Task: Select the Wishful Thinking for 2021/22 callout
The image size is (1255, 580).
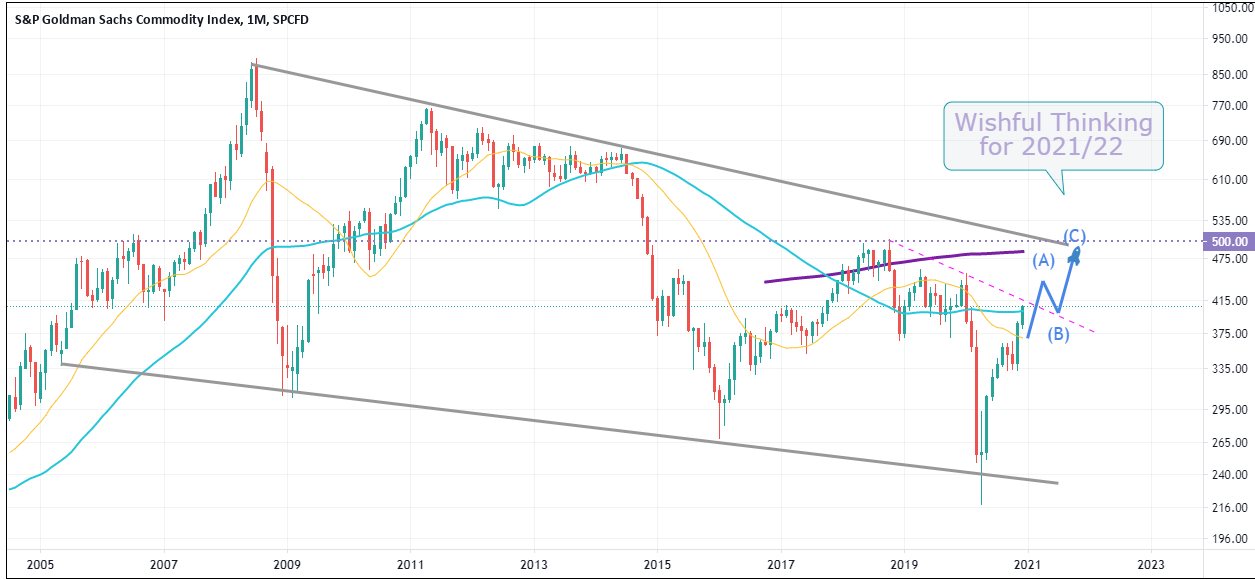Action: click(x=1053, y=136)
